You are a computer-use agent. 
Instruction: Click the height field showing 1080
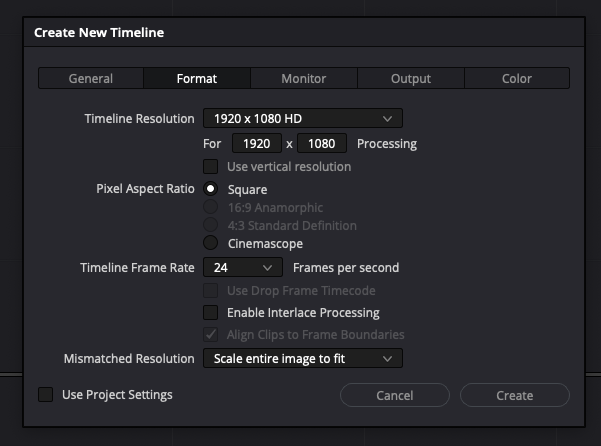322,144
